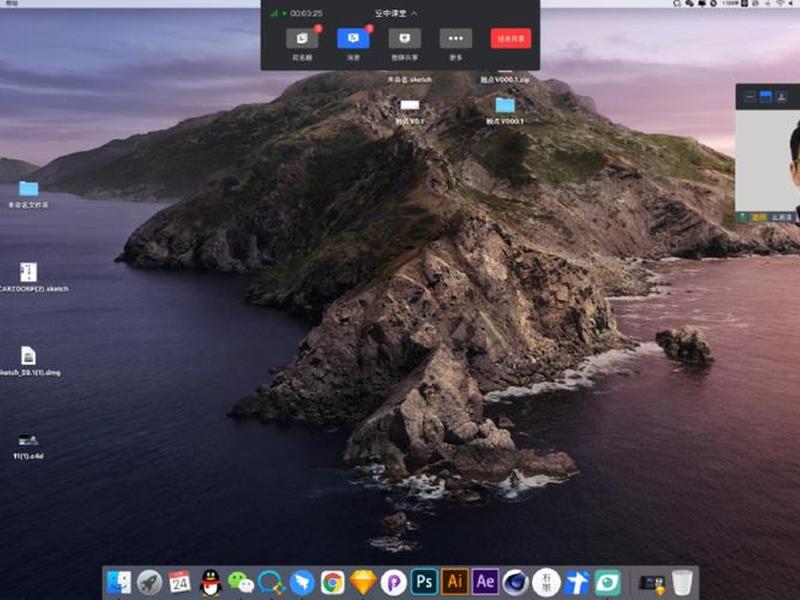800x600 pixels.
Task: Launch After Effects from the Dock
Action: click(485, 583)
